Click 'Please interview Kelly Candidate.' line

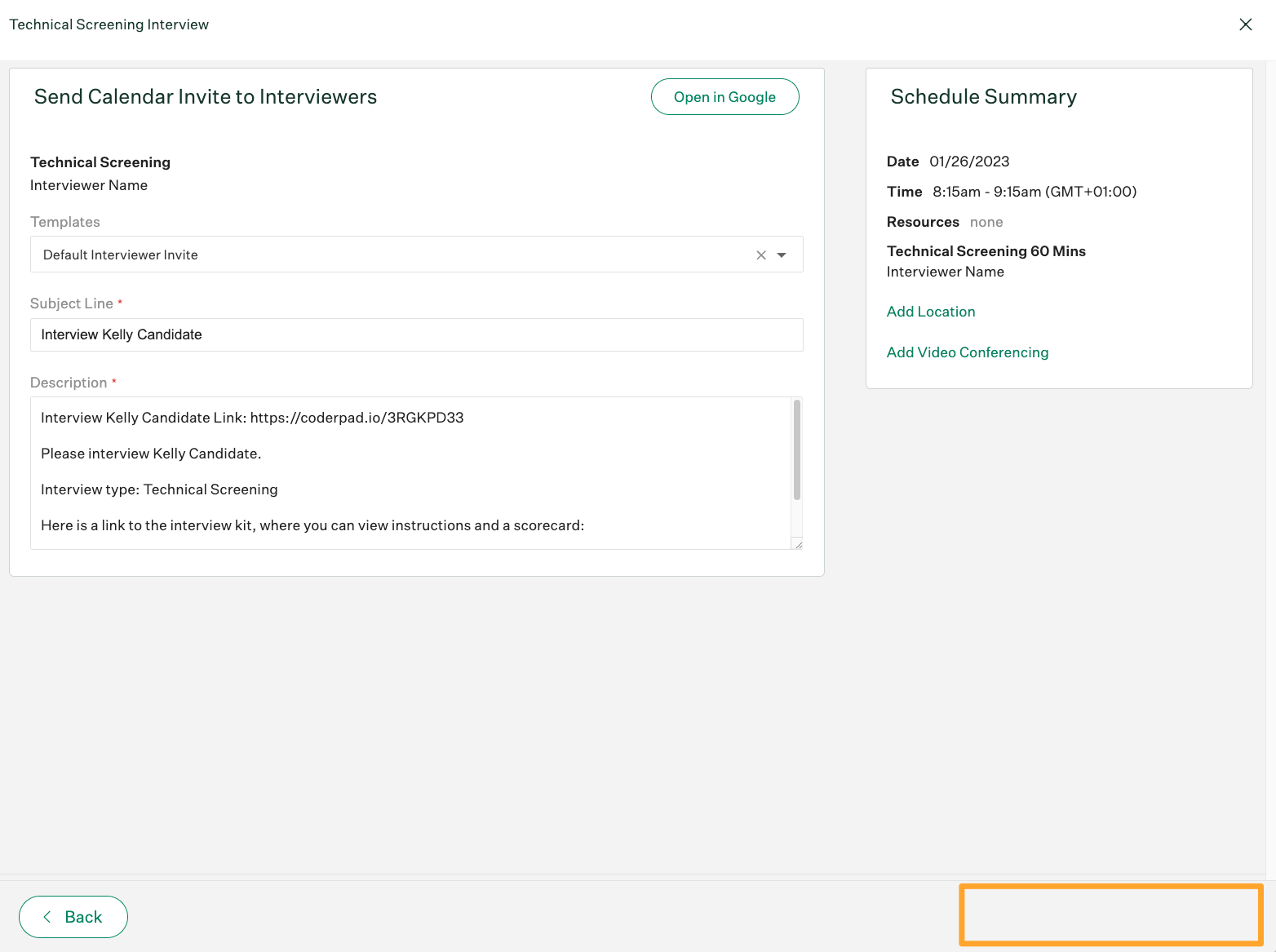click(151, 454)
